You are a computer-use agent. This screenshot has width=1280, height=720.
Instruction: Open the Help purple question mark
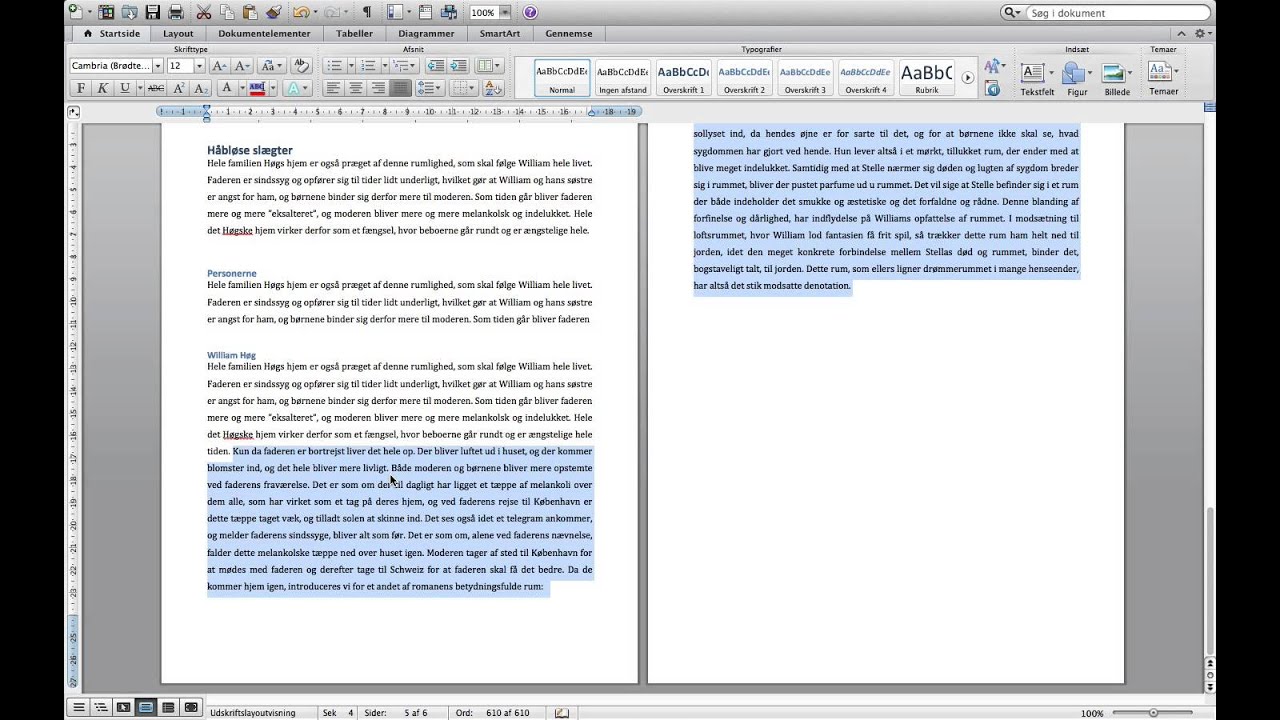pyautogui.click(x=530, y=12)
